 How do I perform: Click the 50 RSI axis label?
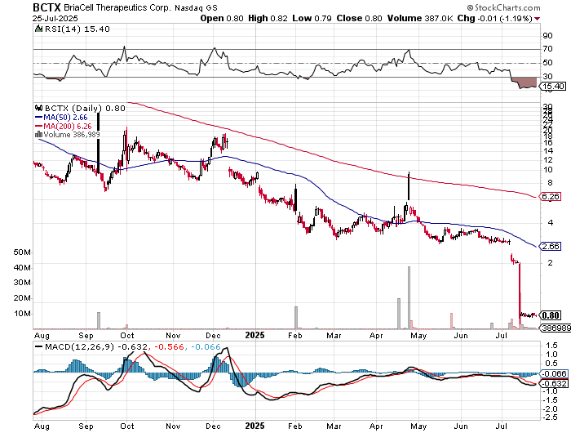point(547,63)
